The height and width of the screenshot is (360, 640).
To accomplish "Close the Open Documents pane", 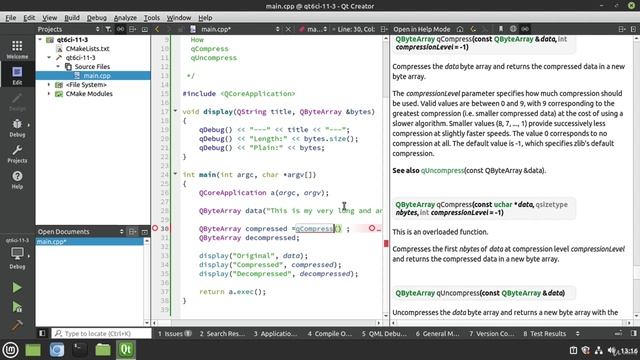I will 144,231.
